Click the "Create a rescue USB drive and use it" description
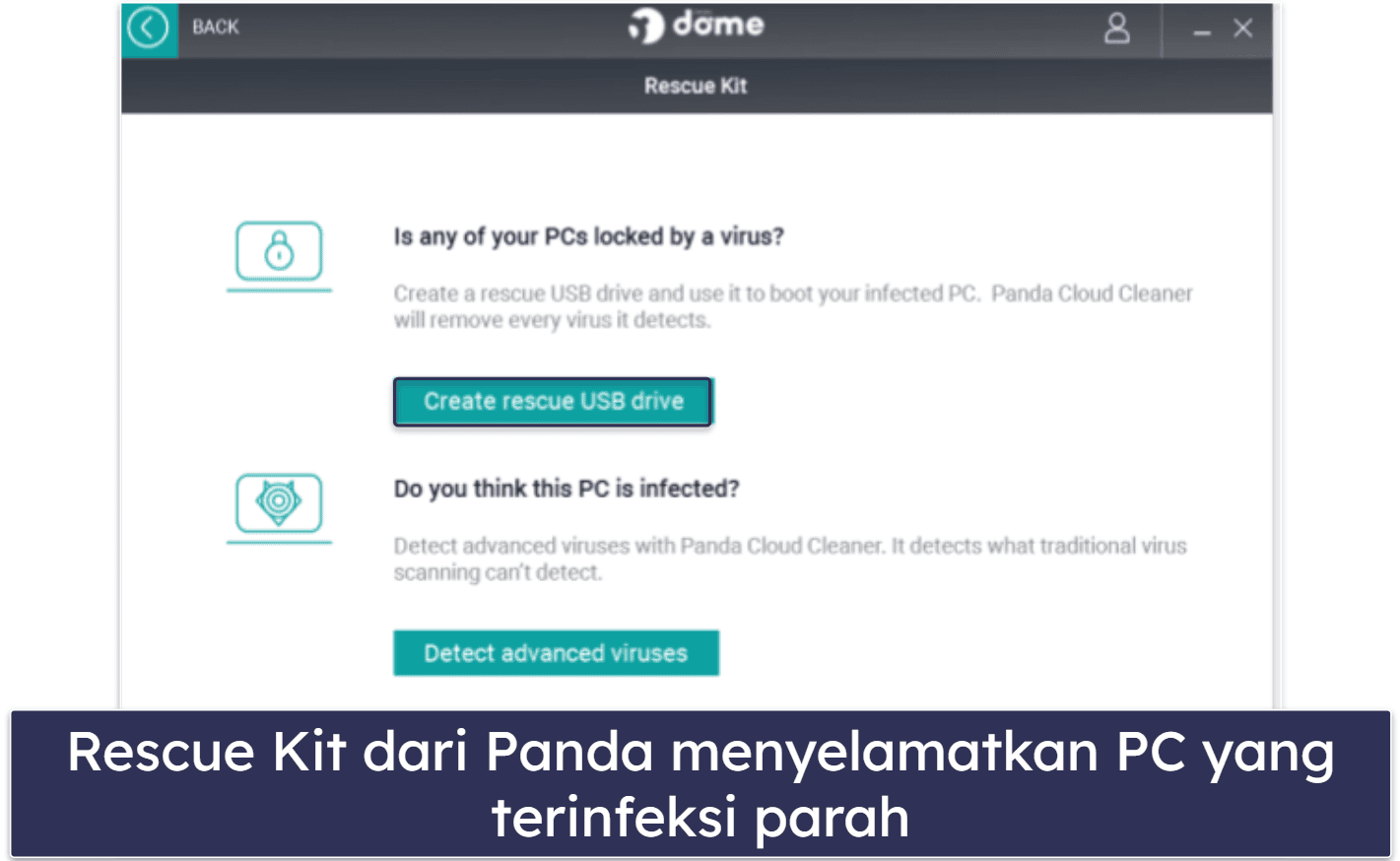Screen dimensions: 1400x861 point(793,306)
